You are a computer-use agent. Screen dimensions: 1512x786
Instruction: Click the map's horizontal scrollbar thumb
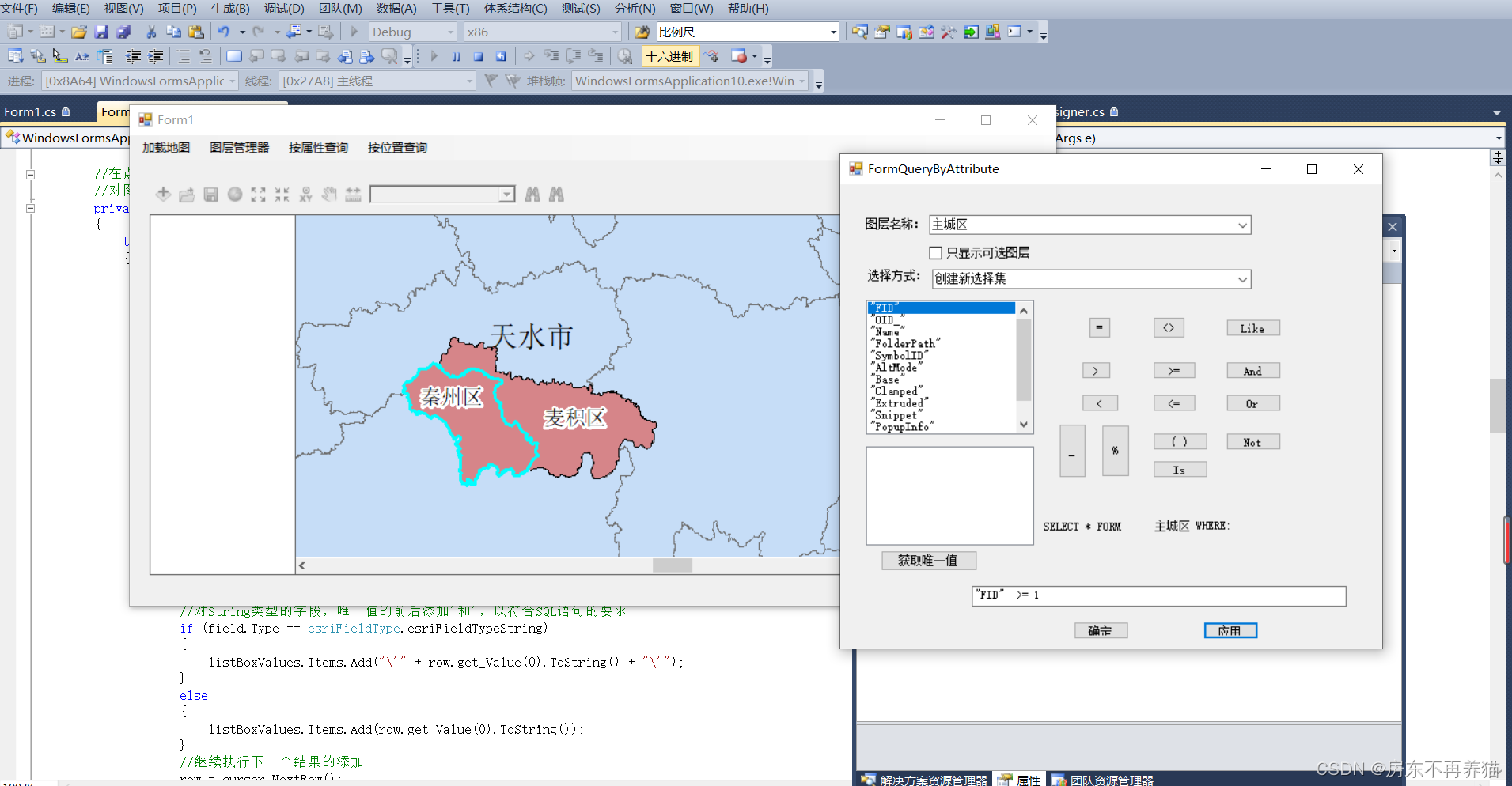(672, 565)
